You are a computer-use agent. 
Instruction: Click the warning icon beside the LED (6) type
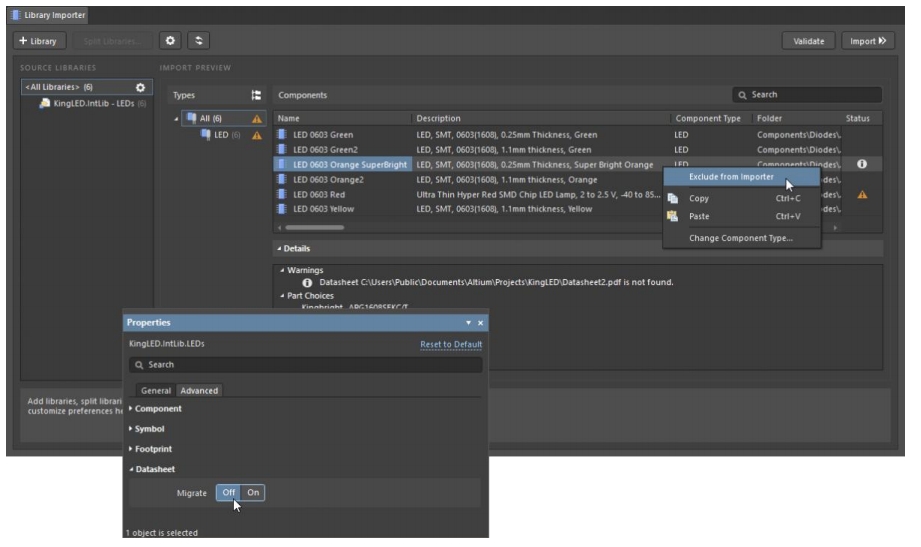[257, 135]
